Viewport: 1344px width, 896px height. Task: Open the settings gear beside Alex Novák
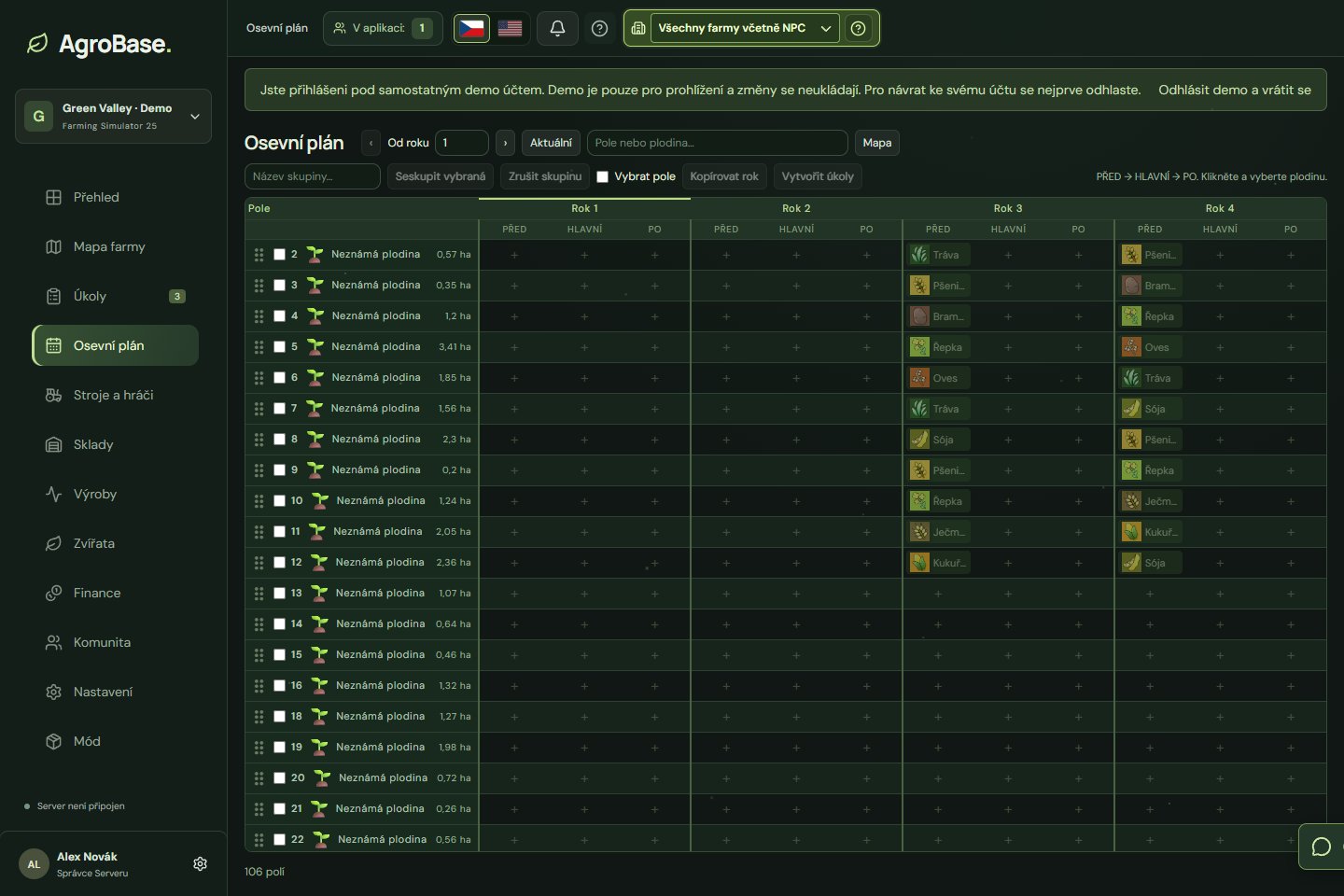coord(200,864)
